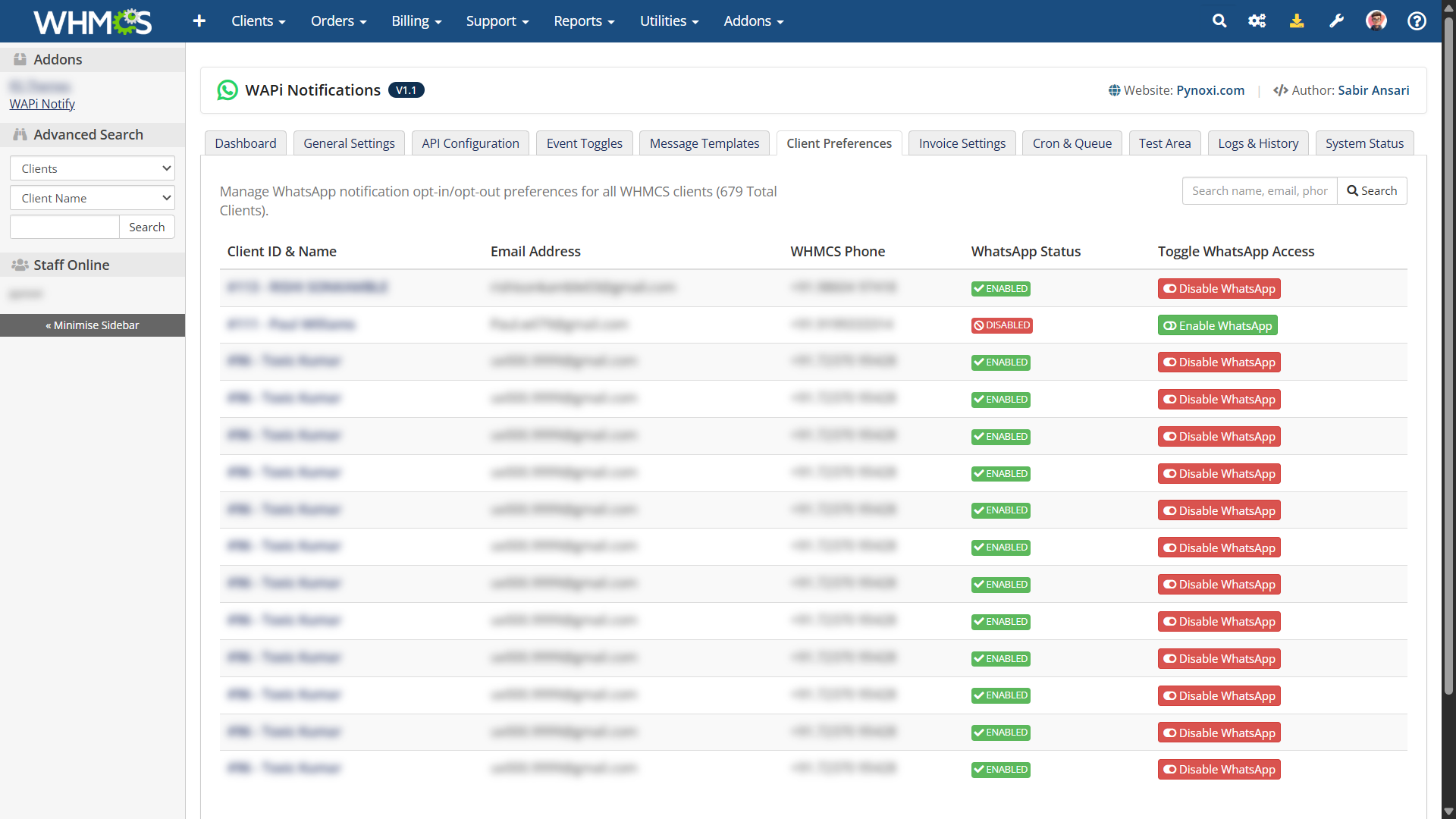Click the sidebar Search button
This screenshot has width=1456, height=819.
click(x=146, y=227)
